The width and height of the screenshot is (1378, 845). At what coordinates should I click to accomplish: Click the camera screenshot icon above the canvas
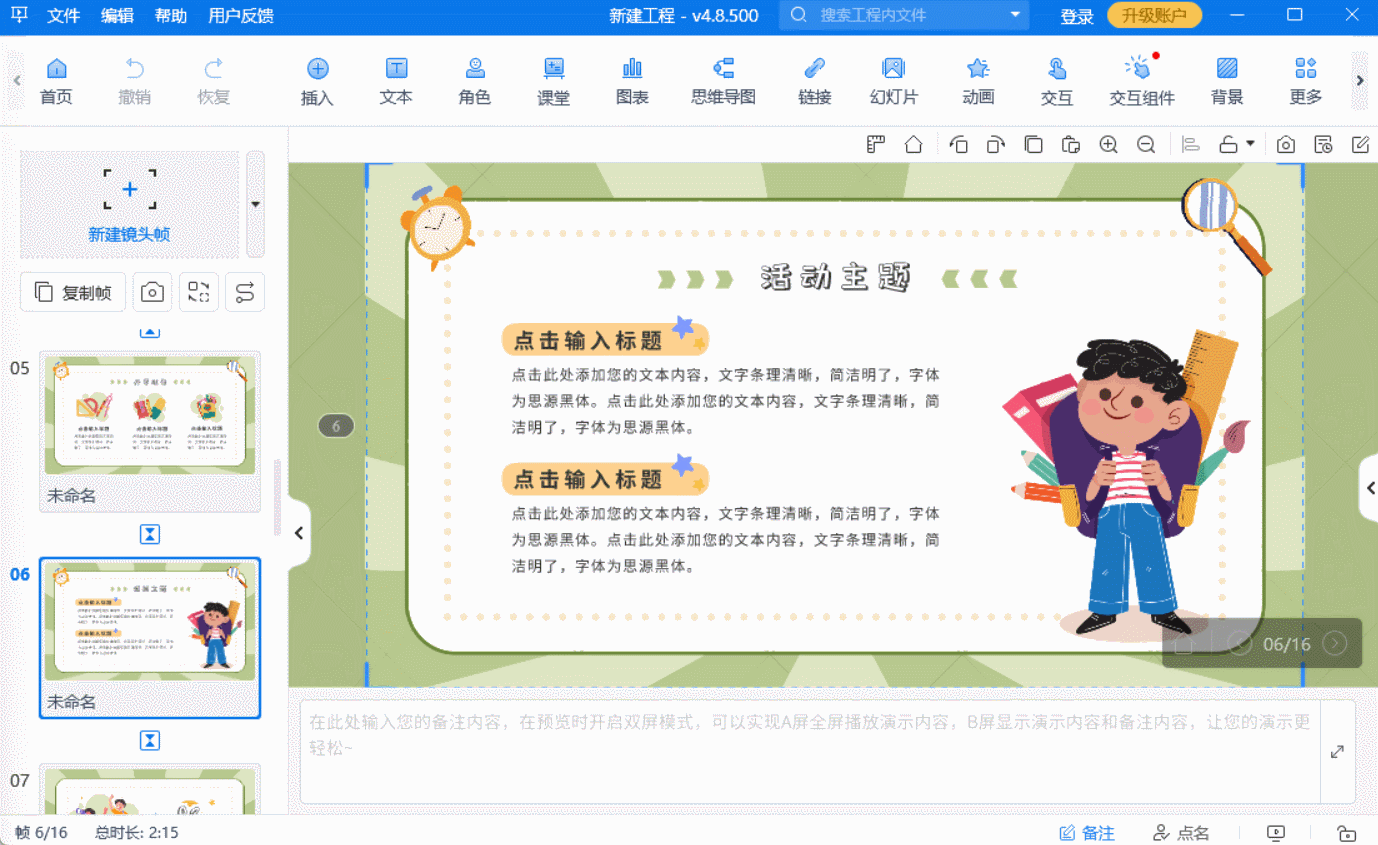pos(1286,144)
